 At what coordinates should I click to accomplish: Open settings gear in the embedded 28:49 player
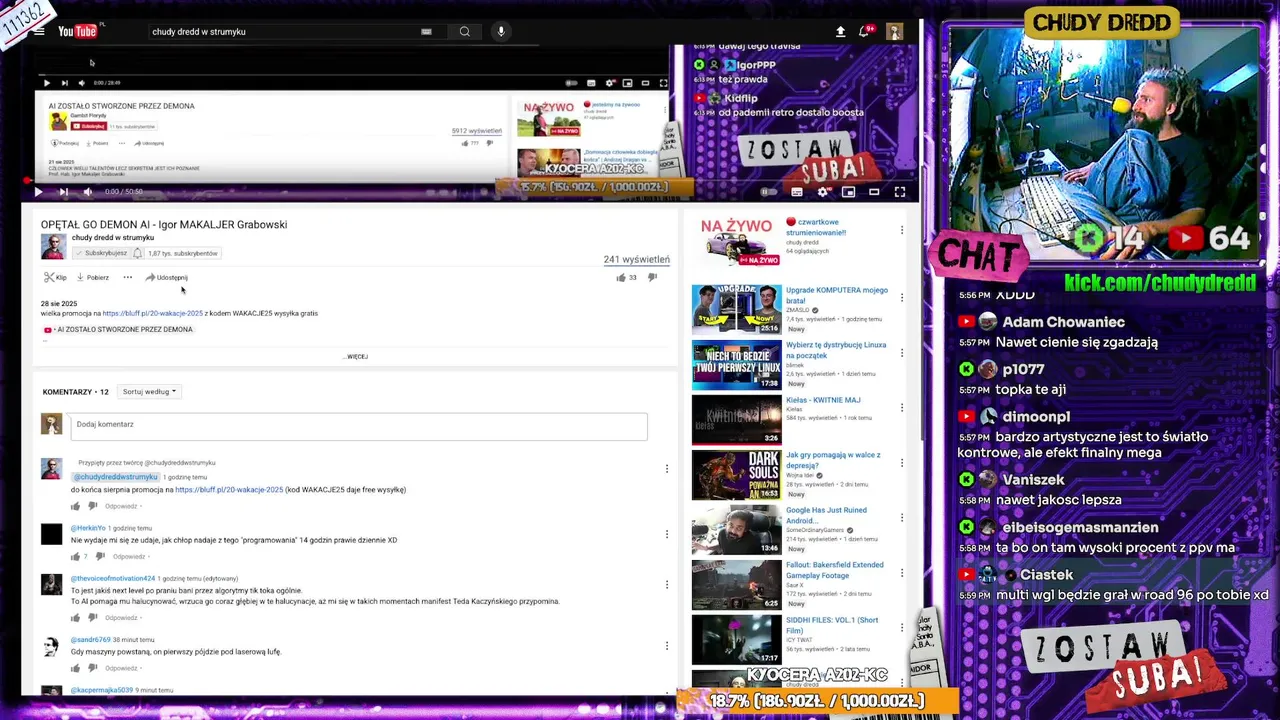coord(609,83)
